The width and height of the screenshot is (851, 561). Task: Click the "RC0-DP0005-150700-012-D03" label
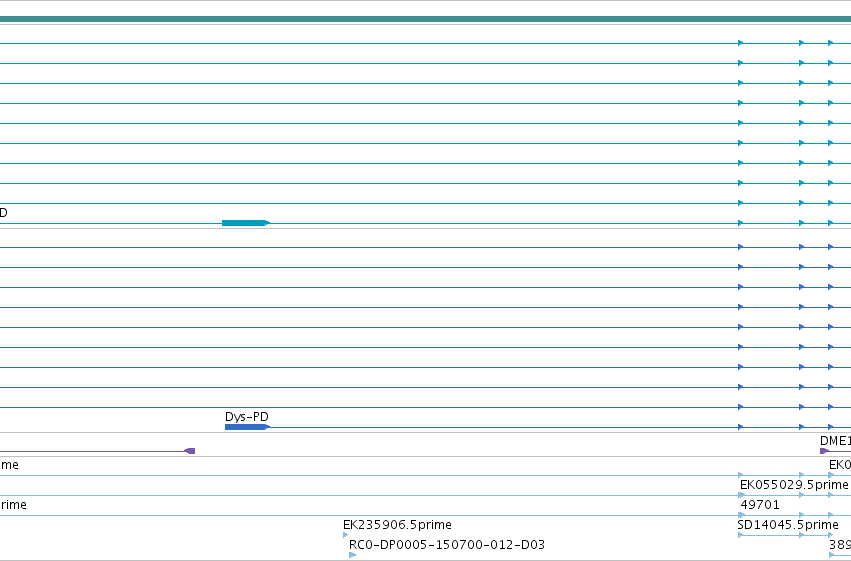447,545
